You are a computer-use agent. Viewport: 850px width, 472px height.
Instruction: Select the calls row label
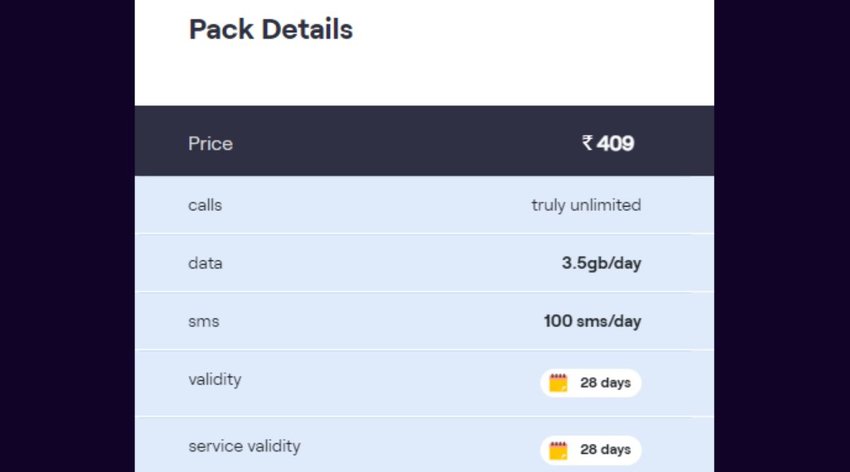coord(205,205)
